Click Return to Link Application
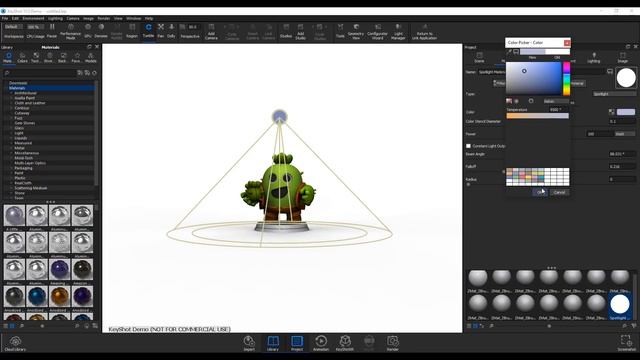This screenshot has width=640, height=360. click(424, 31)
